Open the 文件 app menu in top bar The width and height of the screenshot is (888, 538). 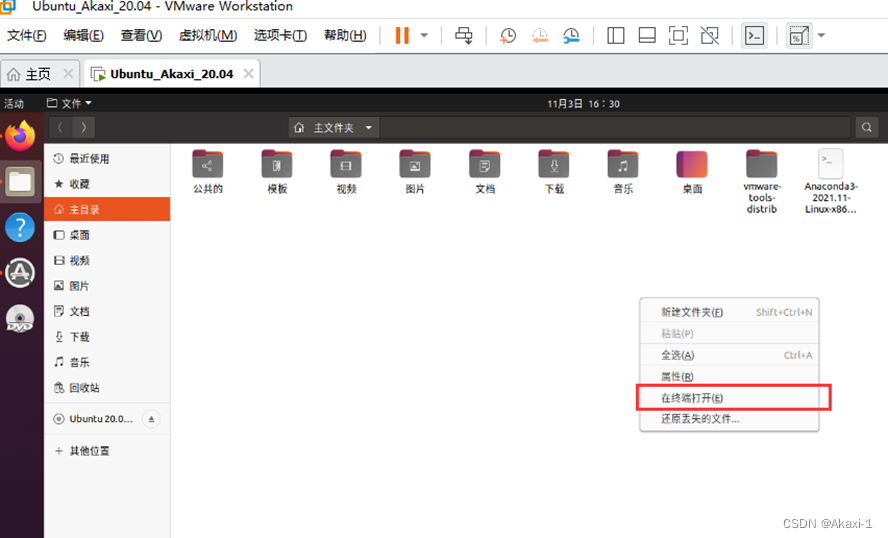pyautogui.click(x=69, y=104)
